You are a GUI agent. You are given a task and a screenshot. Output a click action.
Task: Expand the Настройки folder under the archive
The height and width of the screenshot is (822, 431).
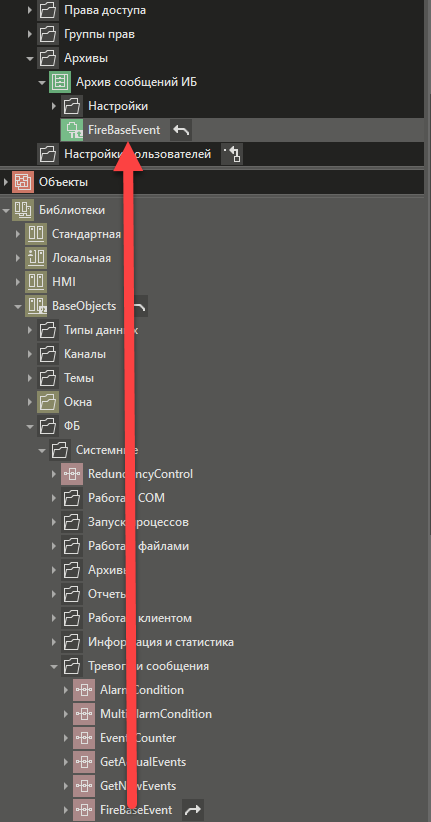[54, 106]
